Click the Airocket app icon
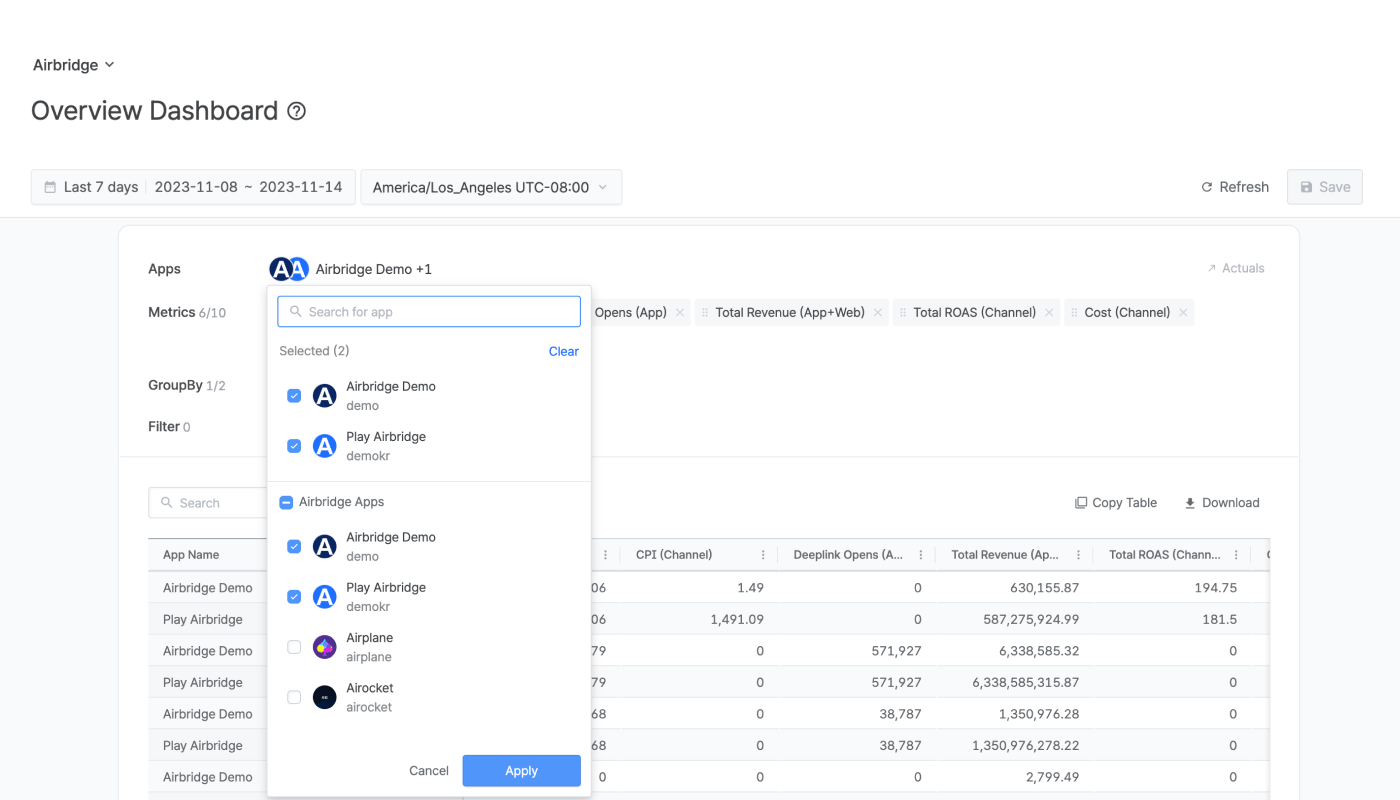Screen dimensions: 1400x800 [325, 697]
